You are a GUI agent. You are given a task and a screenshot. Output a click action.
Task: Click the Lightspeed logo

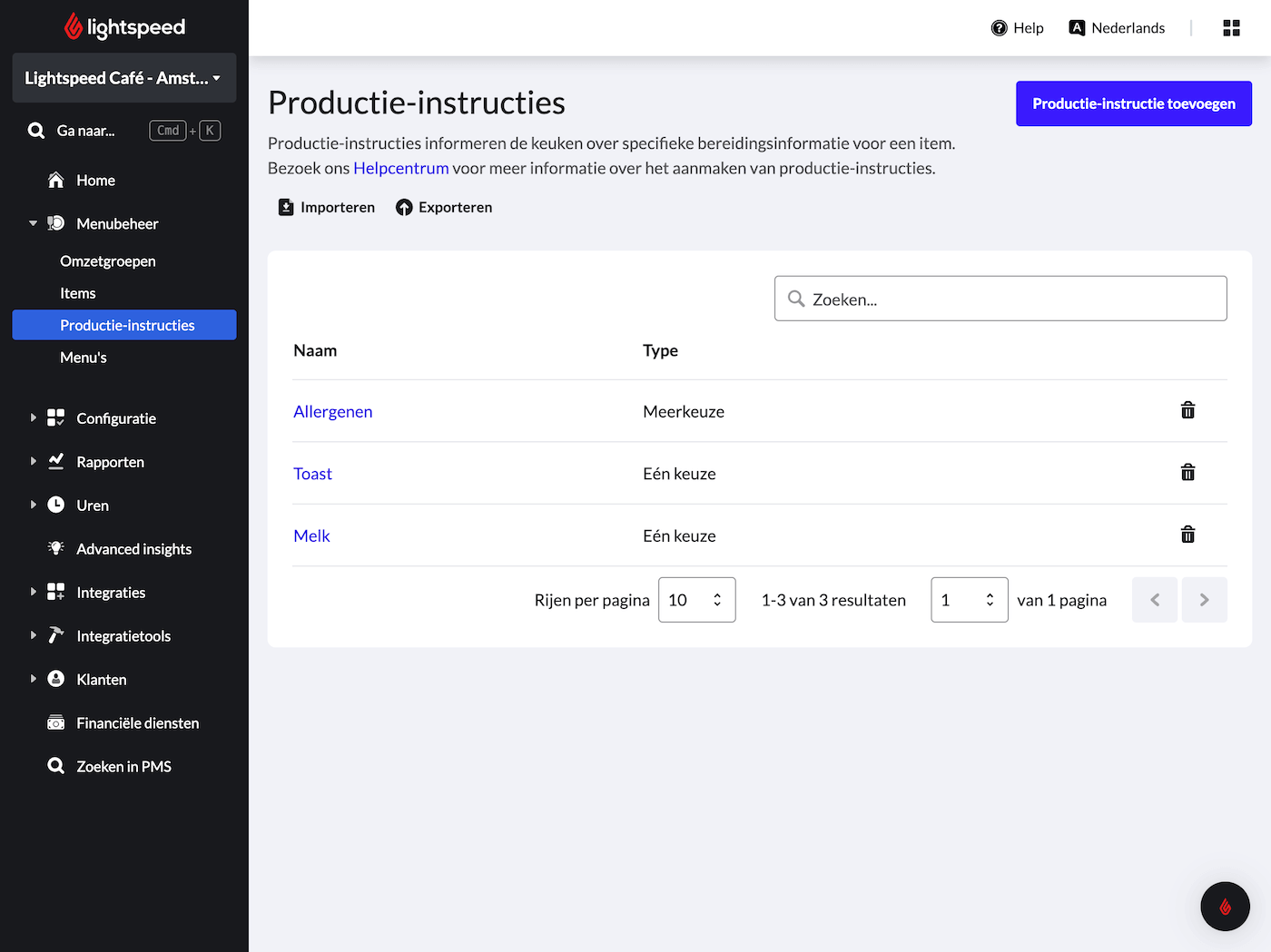pos(124,27)
